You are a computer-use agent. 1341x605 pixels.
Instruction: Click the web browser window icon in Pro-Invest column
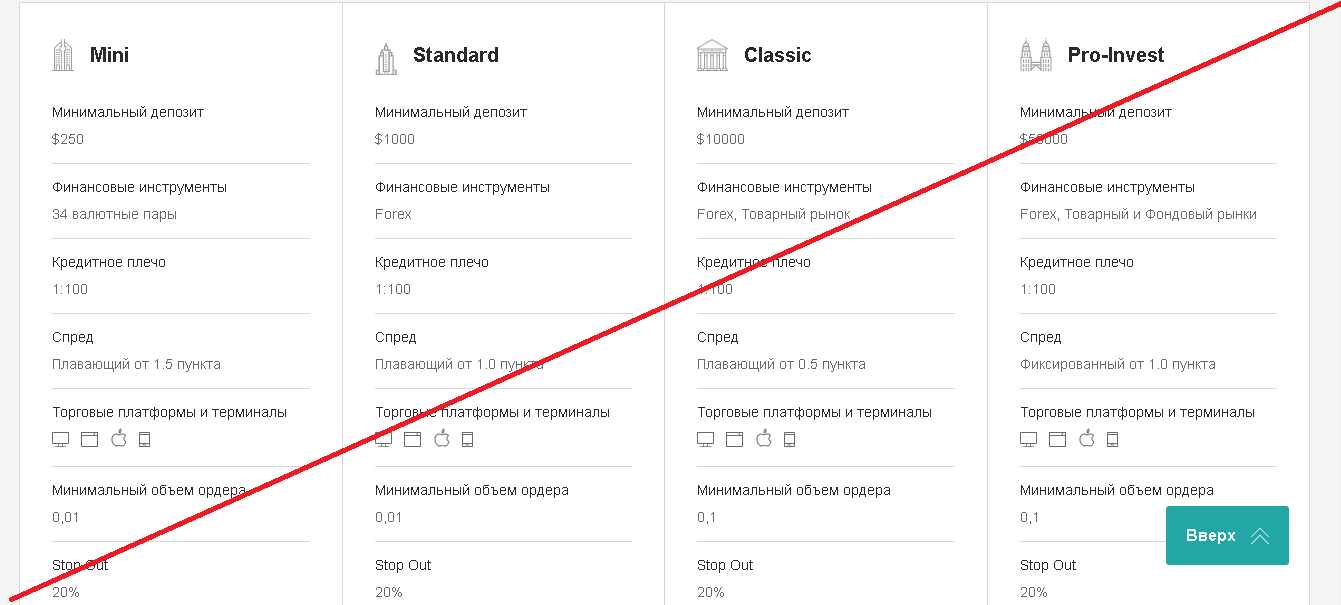point(1058,439)
